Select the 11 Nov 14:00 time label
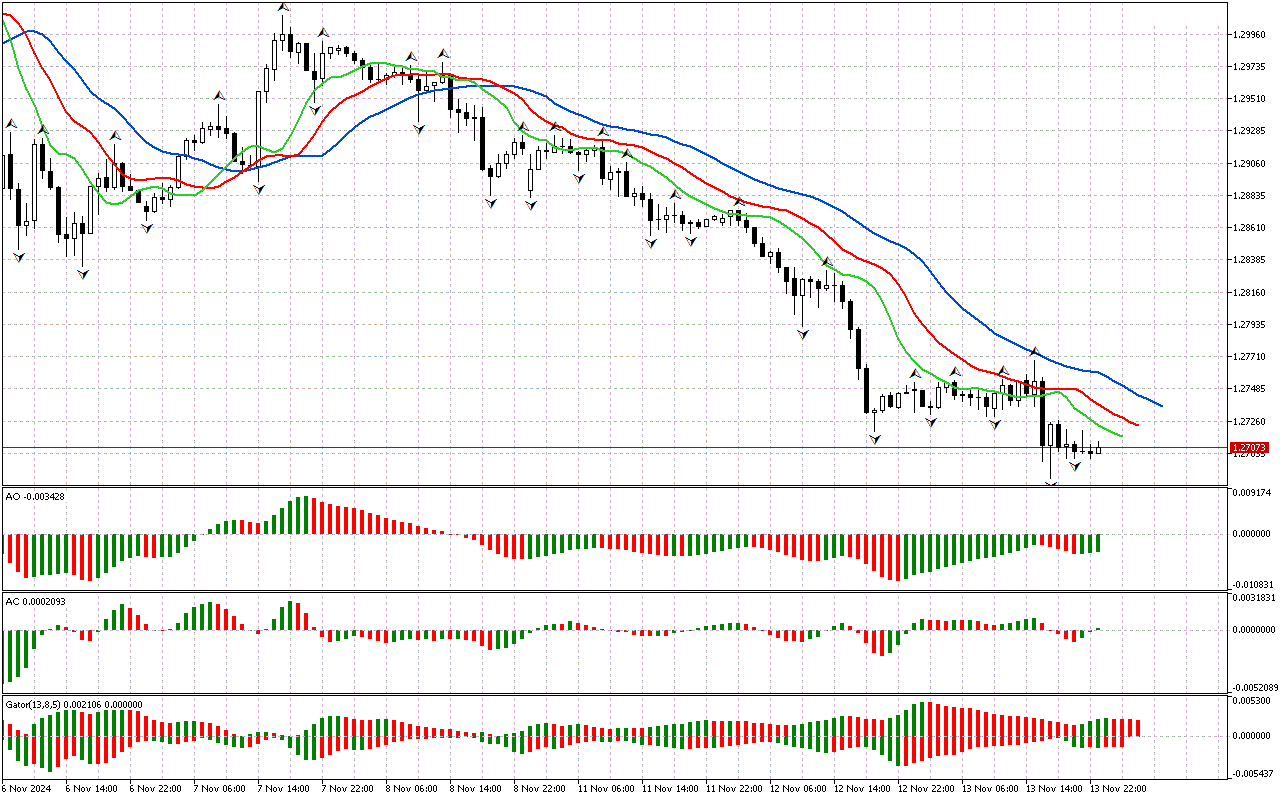Viewport: 1280px width, 800px height. pyautogui.click(x=669, y=789)
